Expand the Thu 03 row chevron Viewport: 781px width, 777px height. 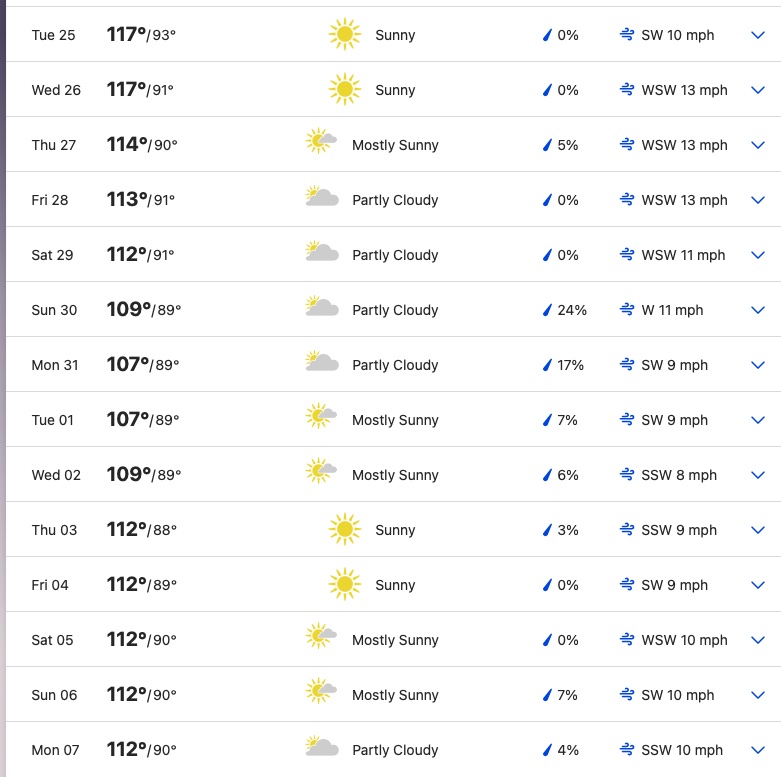coord(757,530)
